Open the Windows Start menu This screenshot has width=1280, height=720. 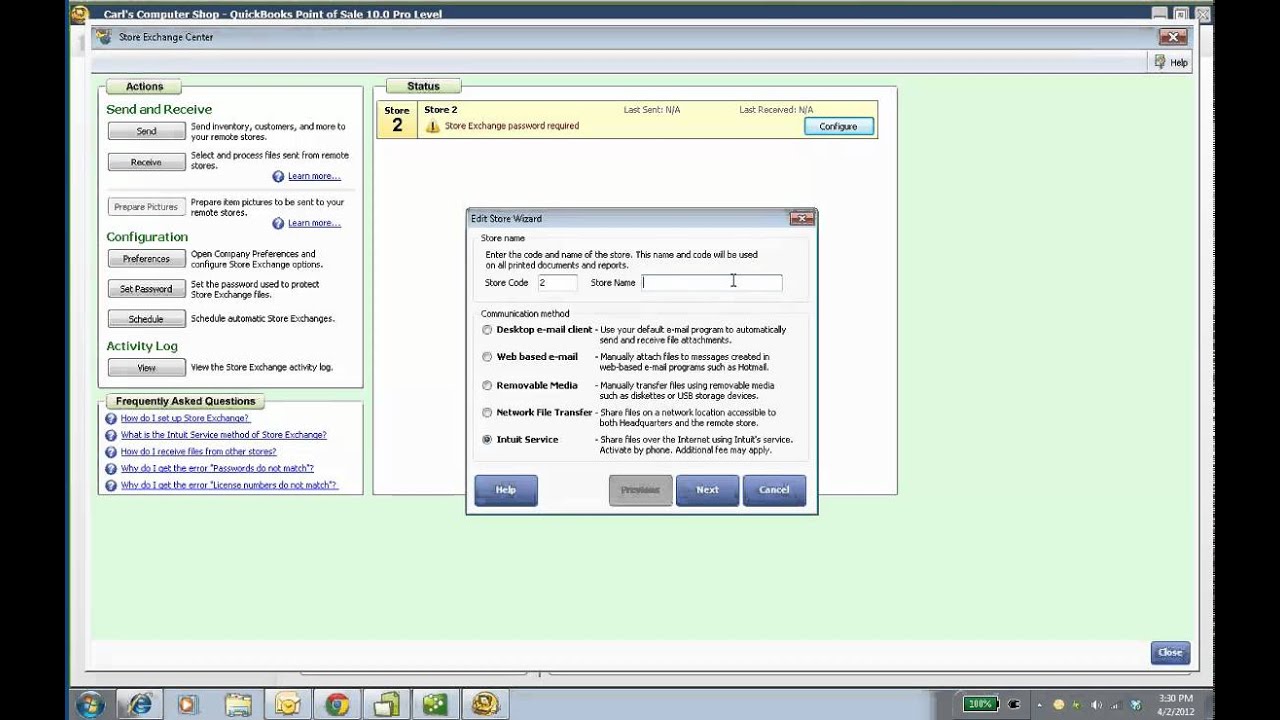pos(90,704)
